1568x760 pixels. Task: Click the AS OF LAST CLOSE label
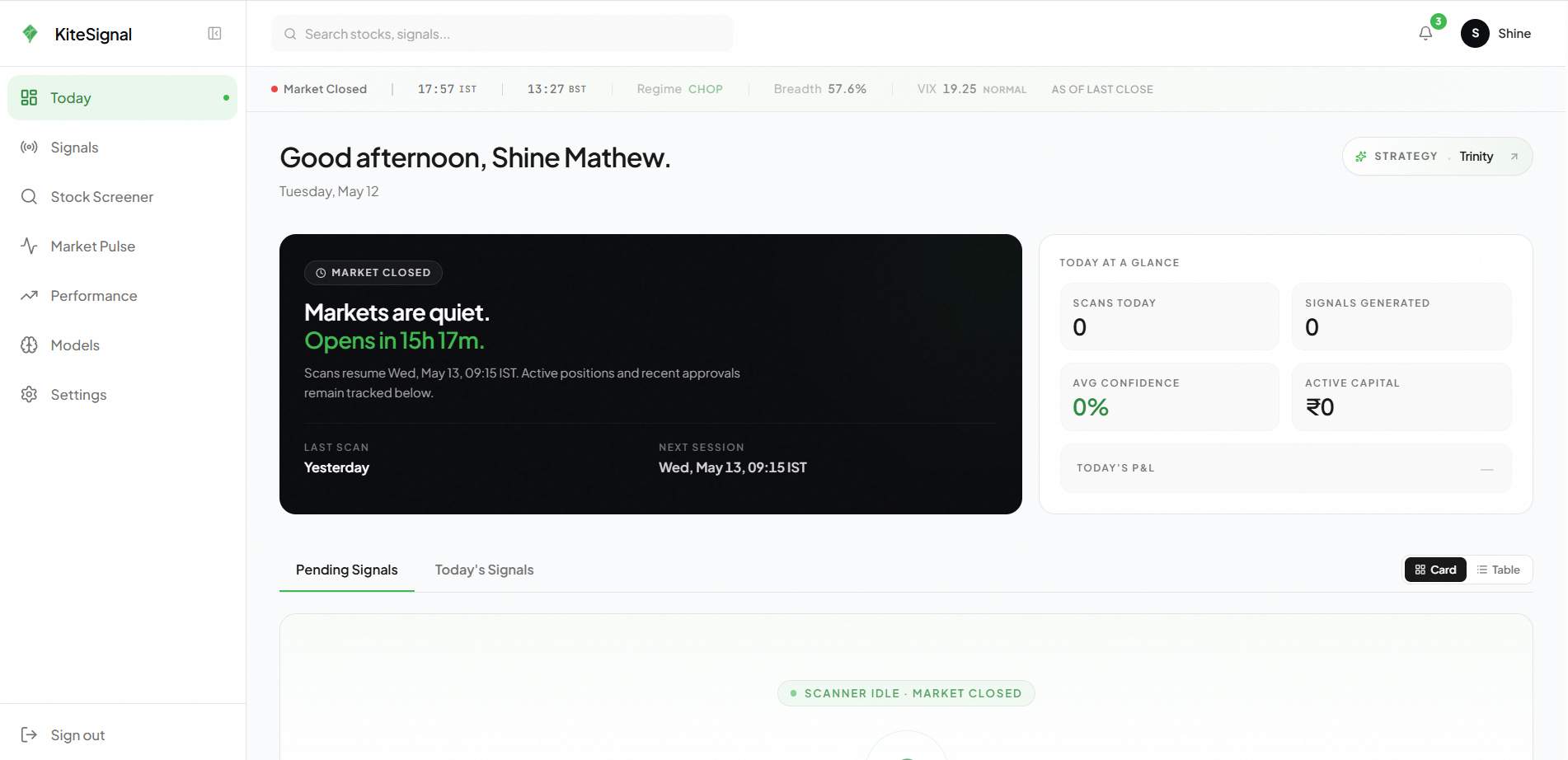(1102, 89)
